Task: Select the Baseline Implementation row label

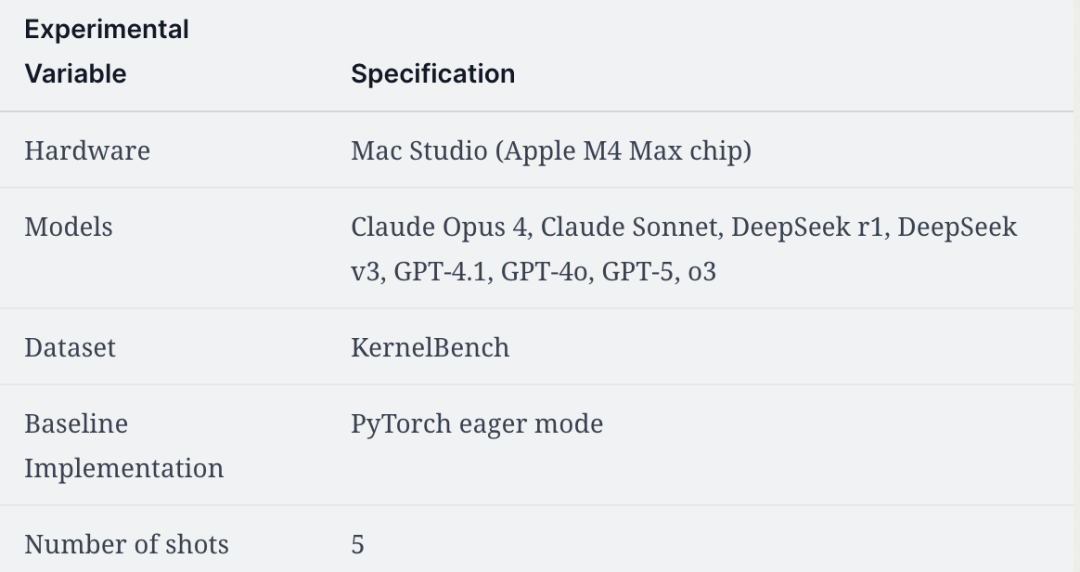Action: pyautogui.click(x=124, y=446)
